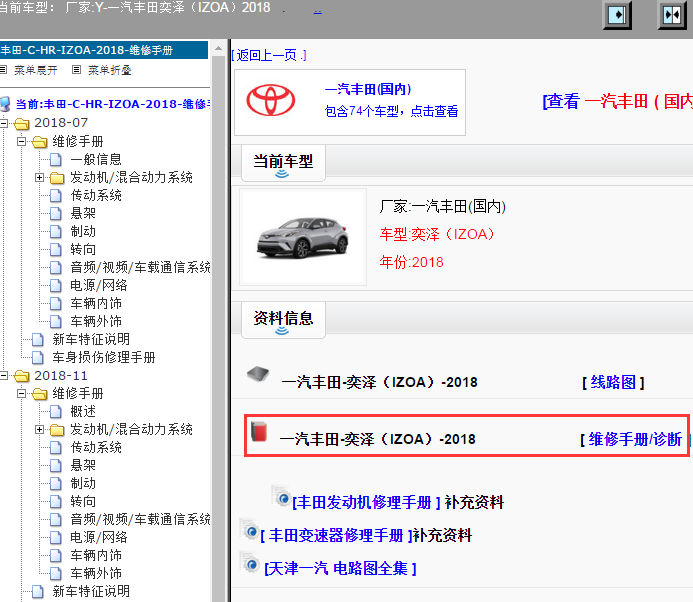Open 转向 under 2018-11
Viewport: 693px width, 602px height.
(83, 502)
